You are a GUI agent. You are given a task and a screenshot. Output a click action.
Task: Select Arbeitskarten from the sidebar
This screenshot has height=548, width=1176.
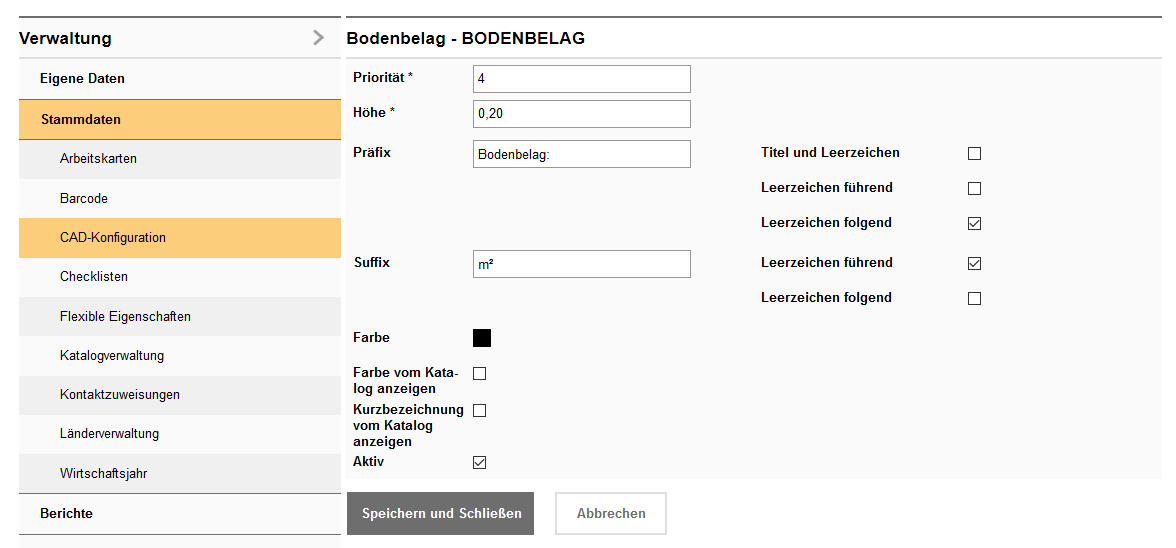(x=98, y=159)
